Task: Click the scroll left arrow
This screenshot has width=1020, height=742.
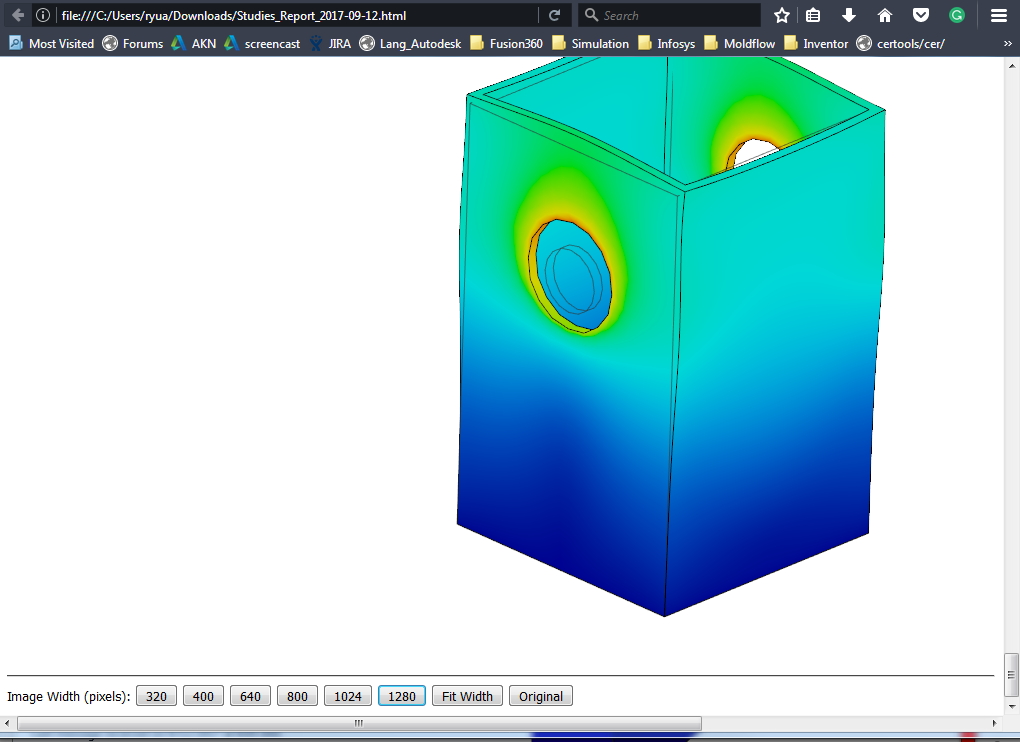Action: (x=7, y=723)
